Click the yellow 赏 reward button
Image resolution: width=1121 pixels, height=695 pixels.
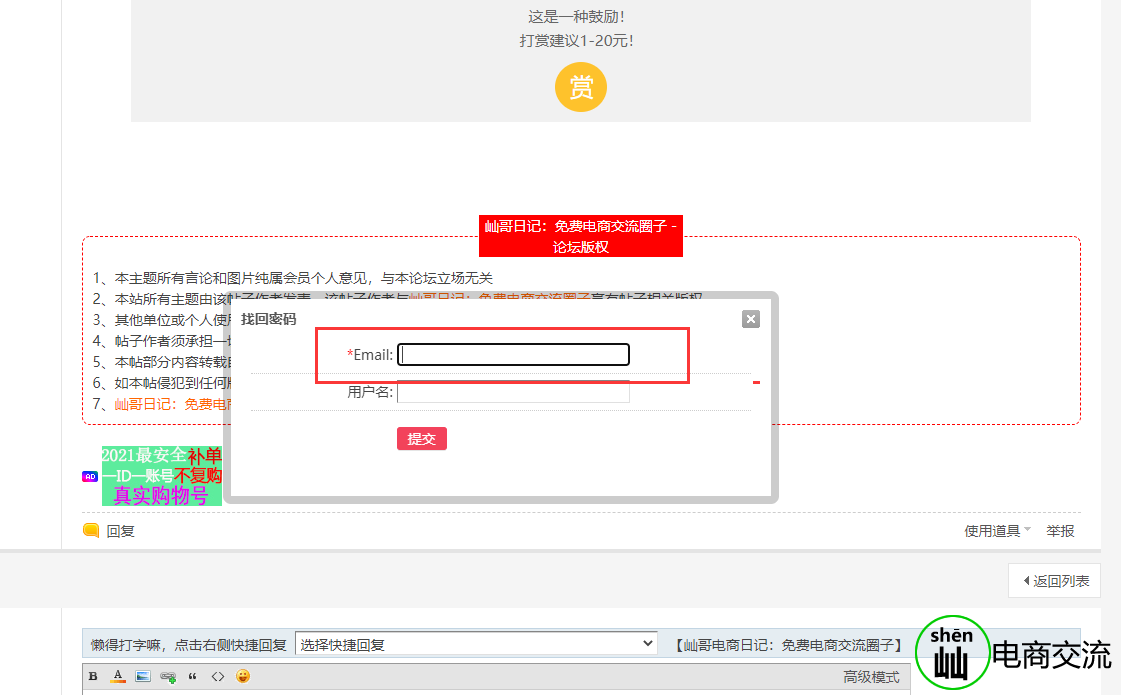point(580,87)
